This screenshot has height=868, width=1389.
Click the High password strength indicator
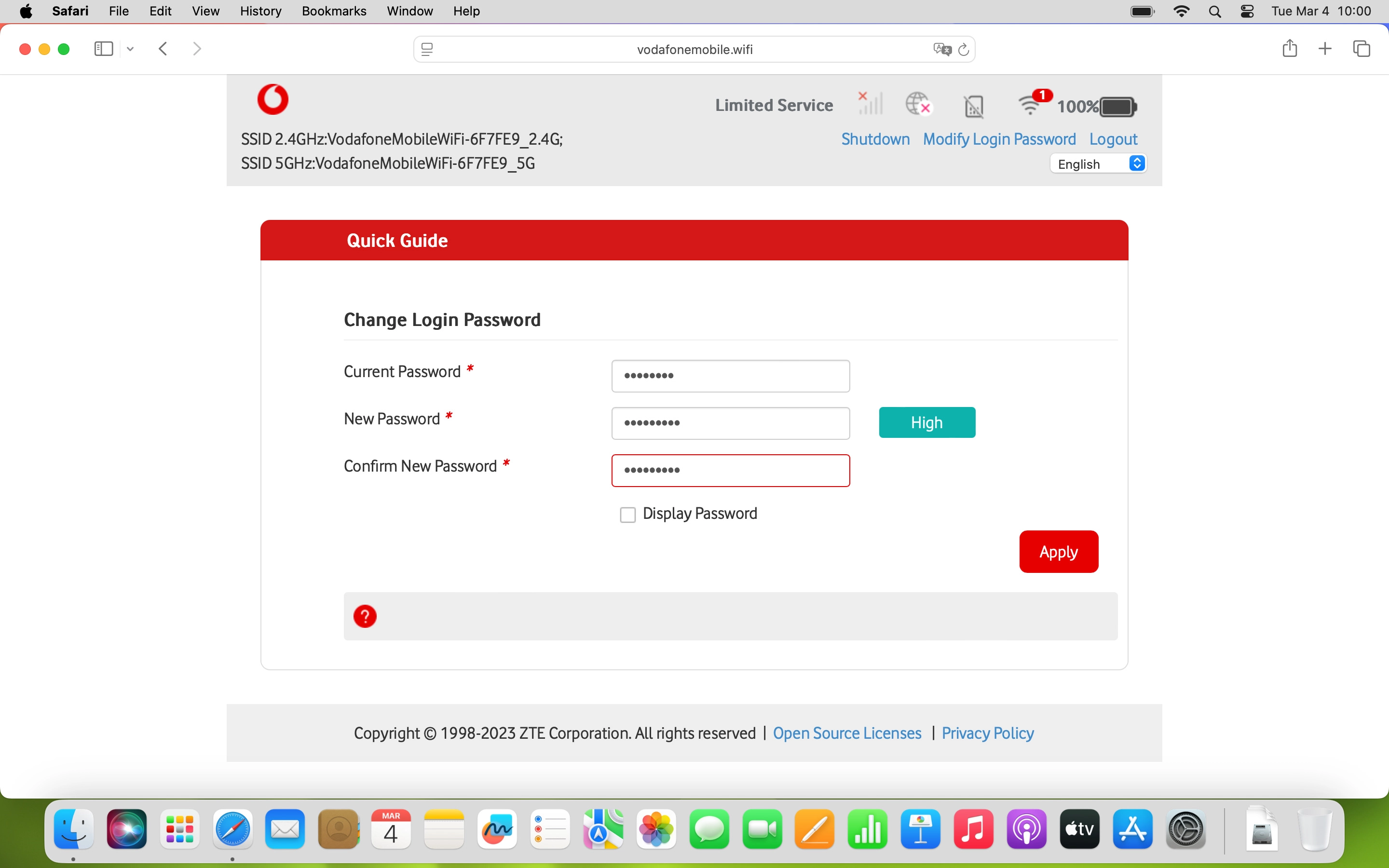pos(926,422)
